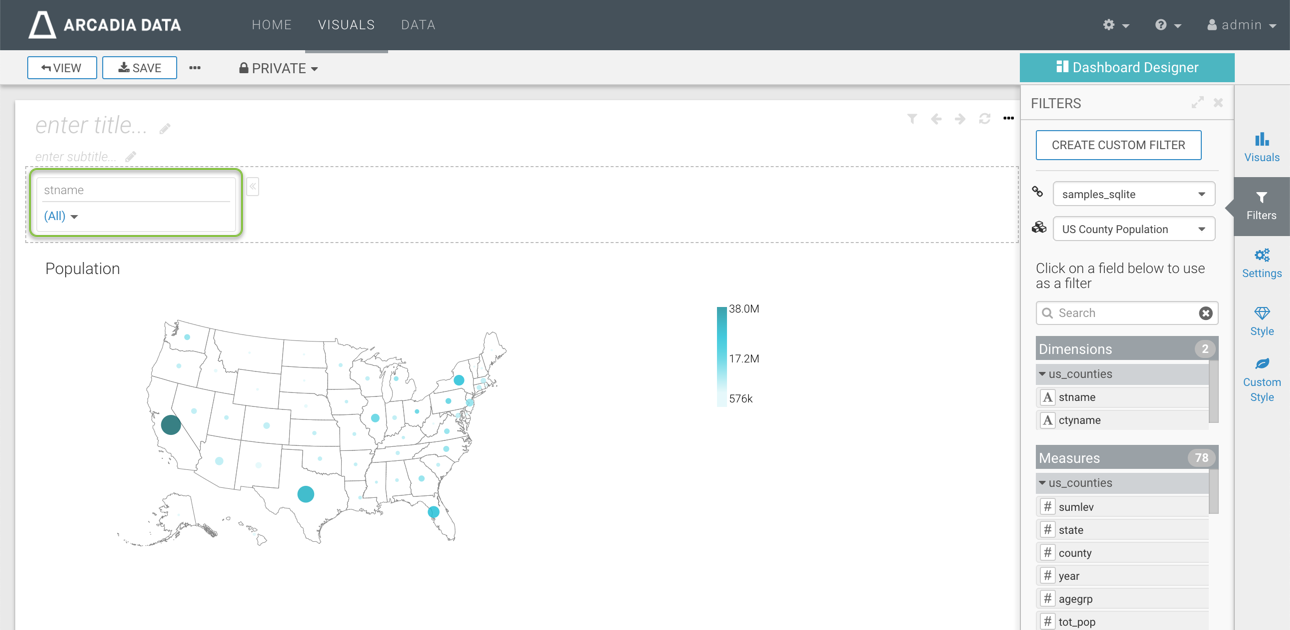Open the Custom Style panel

1261,379
